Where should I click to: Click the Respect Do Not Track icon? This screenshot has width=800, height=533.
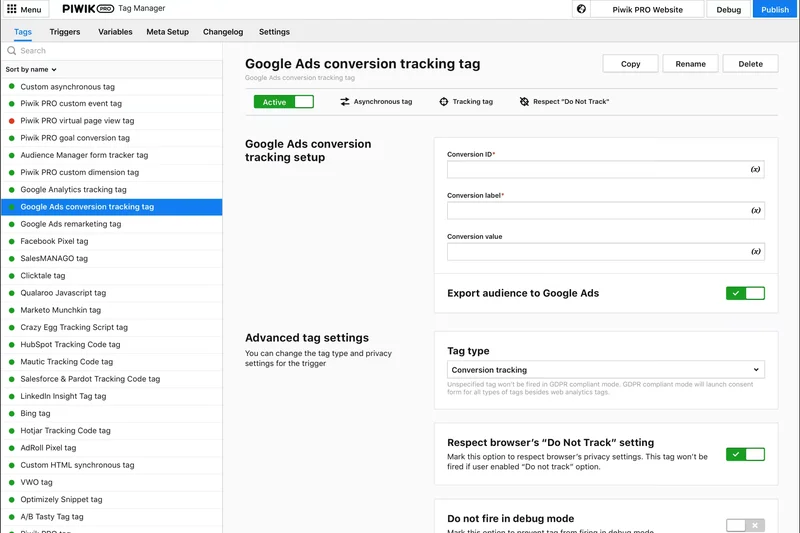[524, 101]
